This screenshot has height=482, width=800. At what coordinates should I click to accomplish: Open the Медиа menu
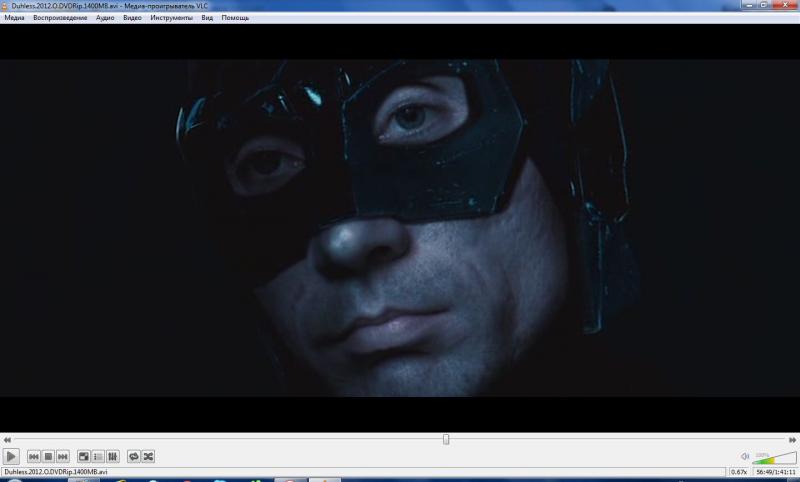(x=14, y=18)
